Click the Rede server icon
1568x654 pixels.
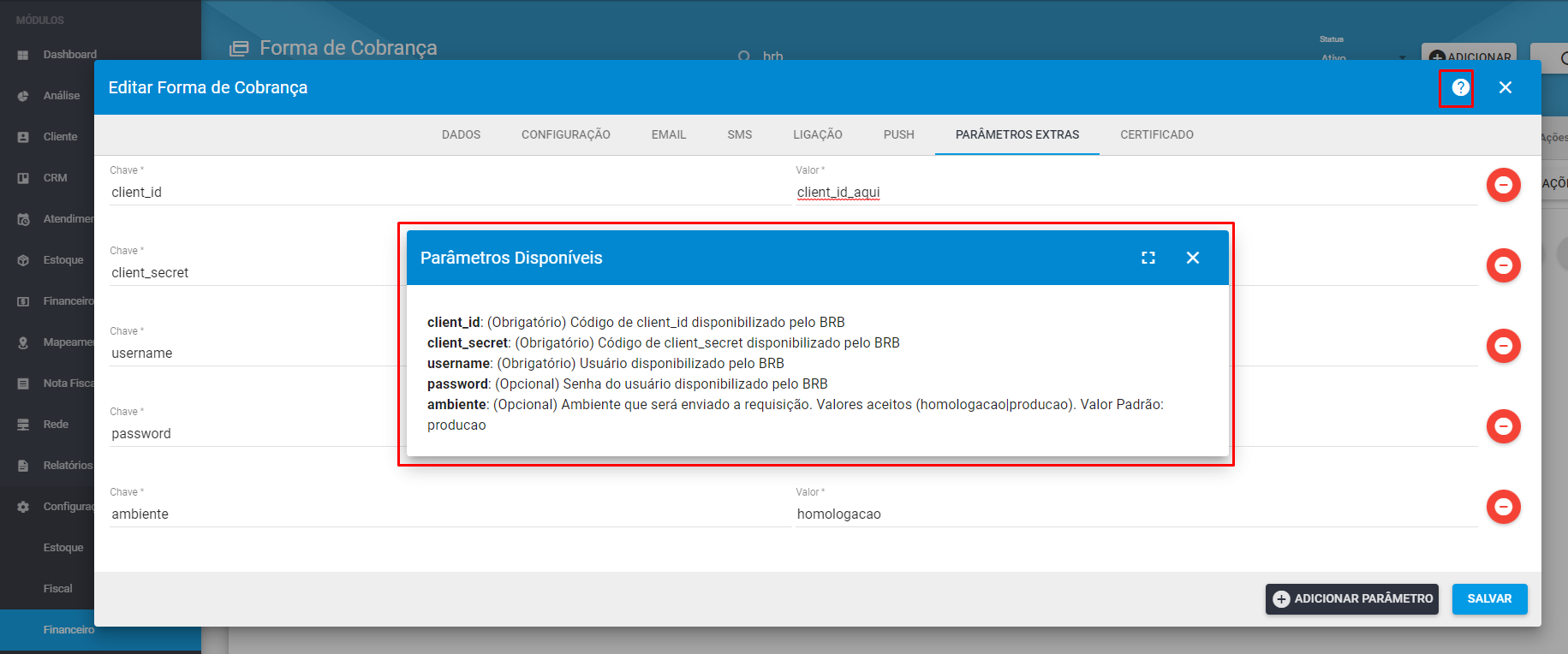pyautogui.click(x=23, y=425)
